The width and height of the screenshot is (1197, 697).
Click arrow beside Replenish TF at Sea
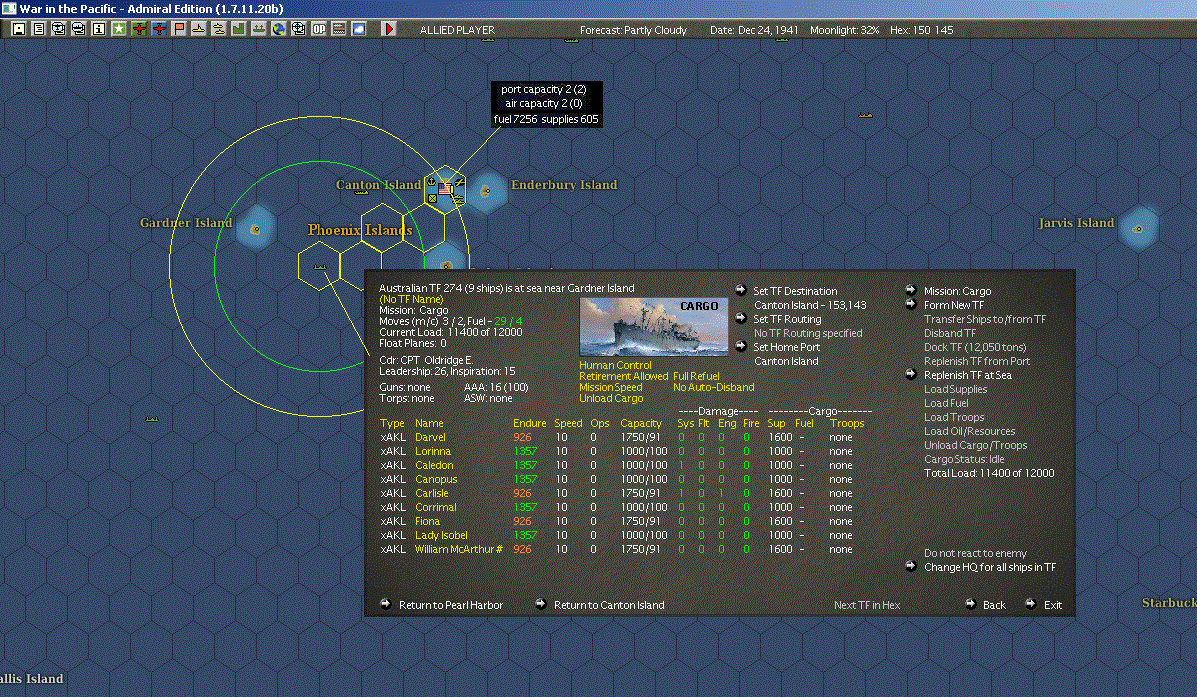[911, 374]
